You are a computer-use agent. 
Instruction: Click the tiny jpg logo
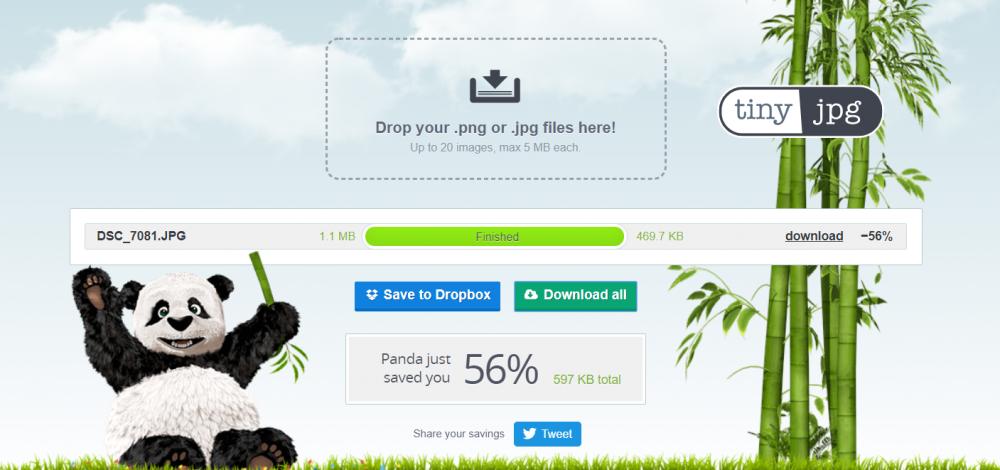pyautogui.click(x=801, y=111)
